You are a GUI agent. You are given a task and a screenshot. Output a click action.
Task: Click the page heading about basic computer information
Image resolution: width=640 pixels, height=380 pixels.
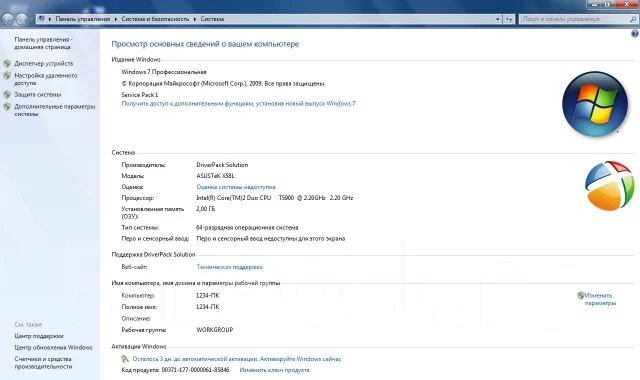click(205, 44)
